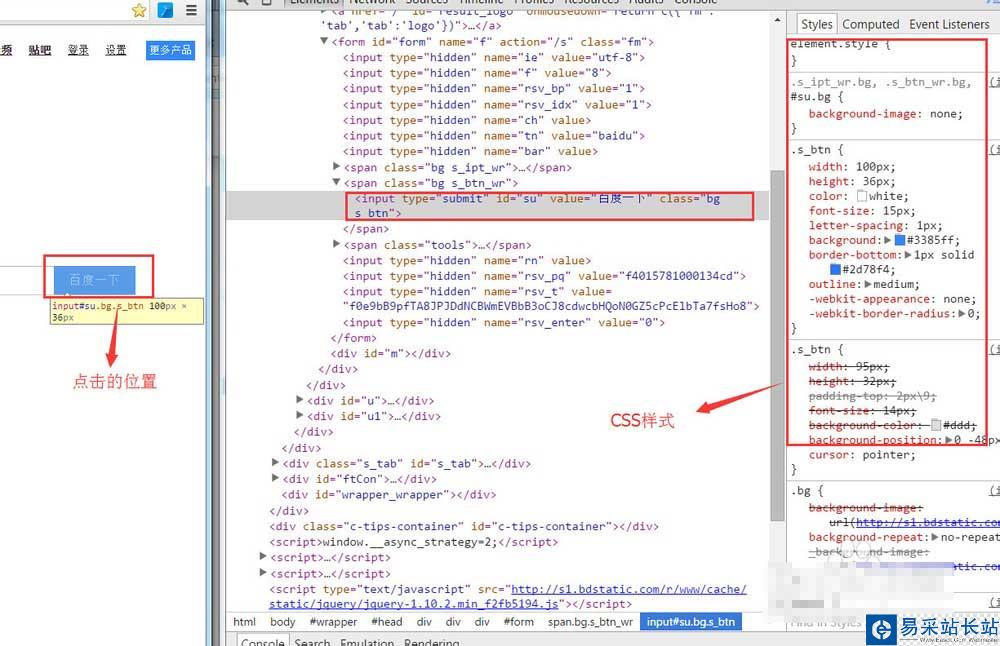Expand the div id="ftCon" node
1000x646 pixels.
point(275,478)
